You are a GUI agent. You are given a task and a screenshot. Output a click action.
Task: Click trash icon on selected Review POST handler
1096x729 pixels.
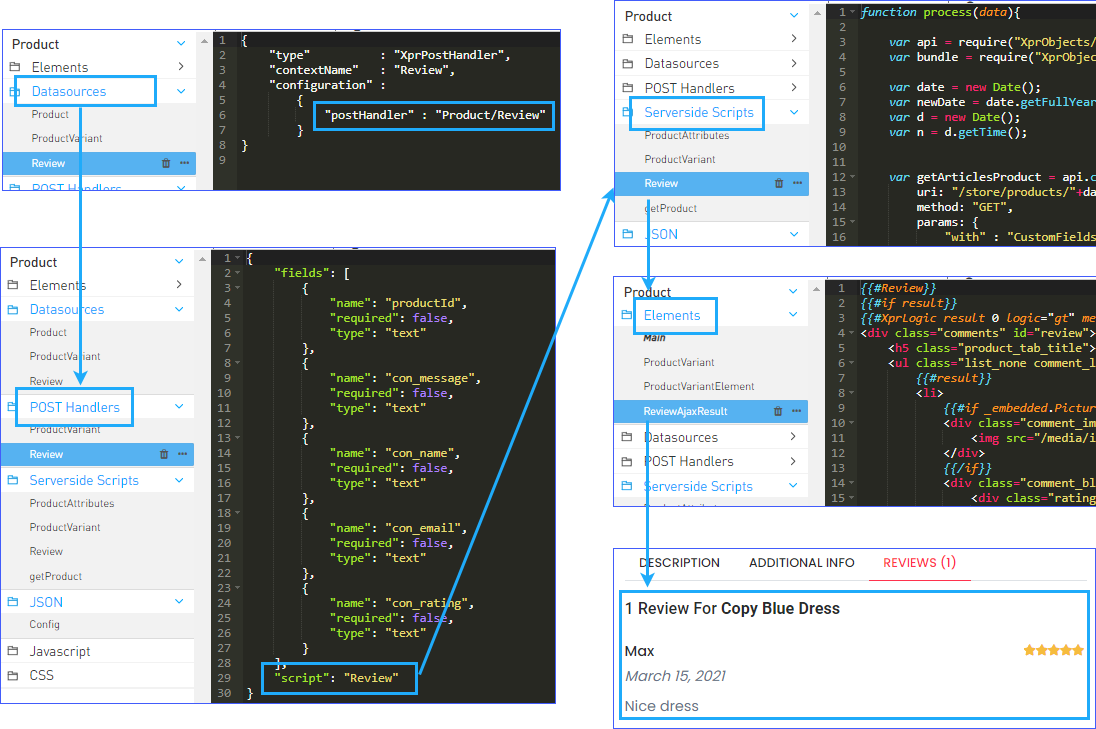165,454
